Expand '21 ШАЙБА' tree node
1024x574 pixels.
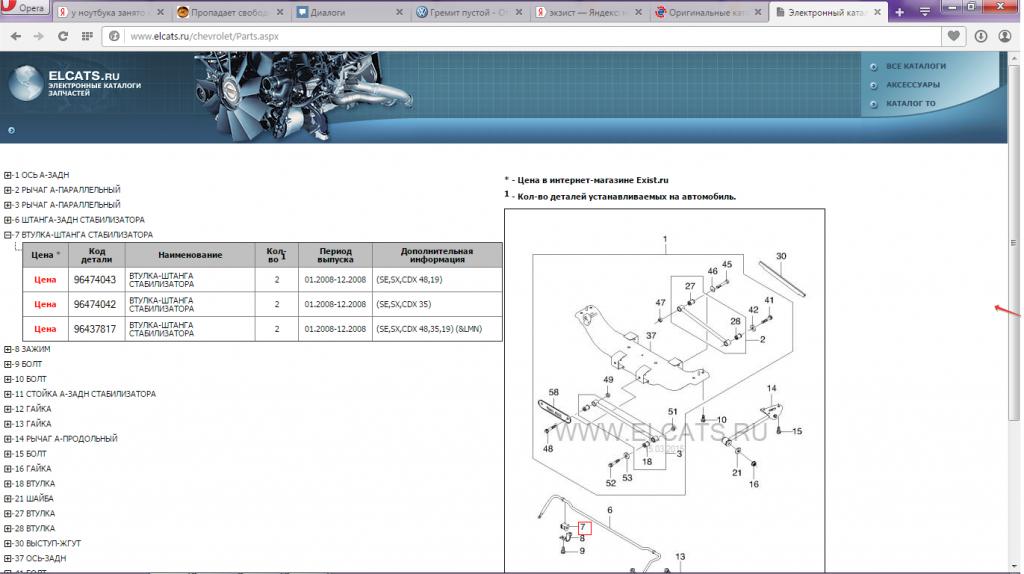pyautogui.click(x=8, y=499)
